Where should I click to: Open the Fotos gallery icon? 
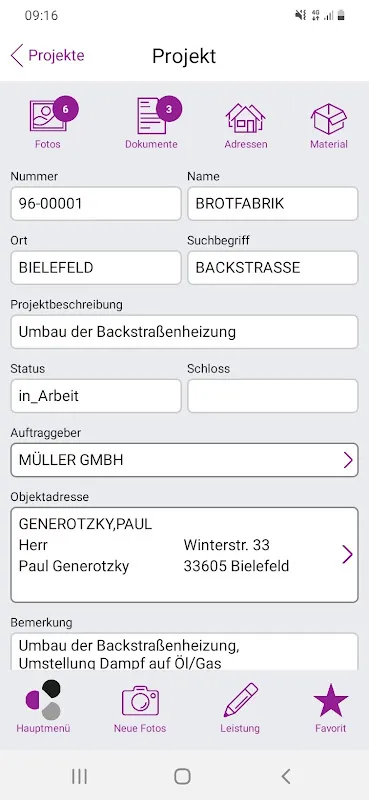point(48,117)
